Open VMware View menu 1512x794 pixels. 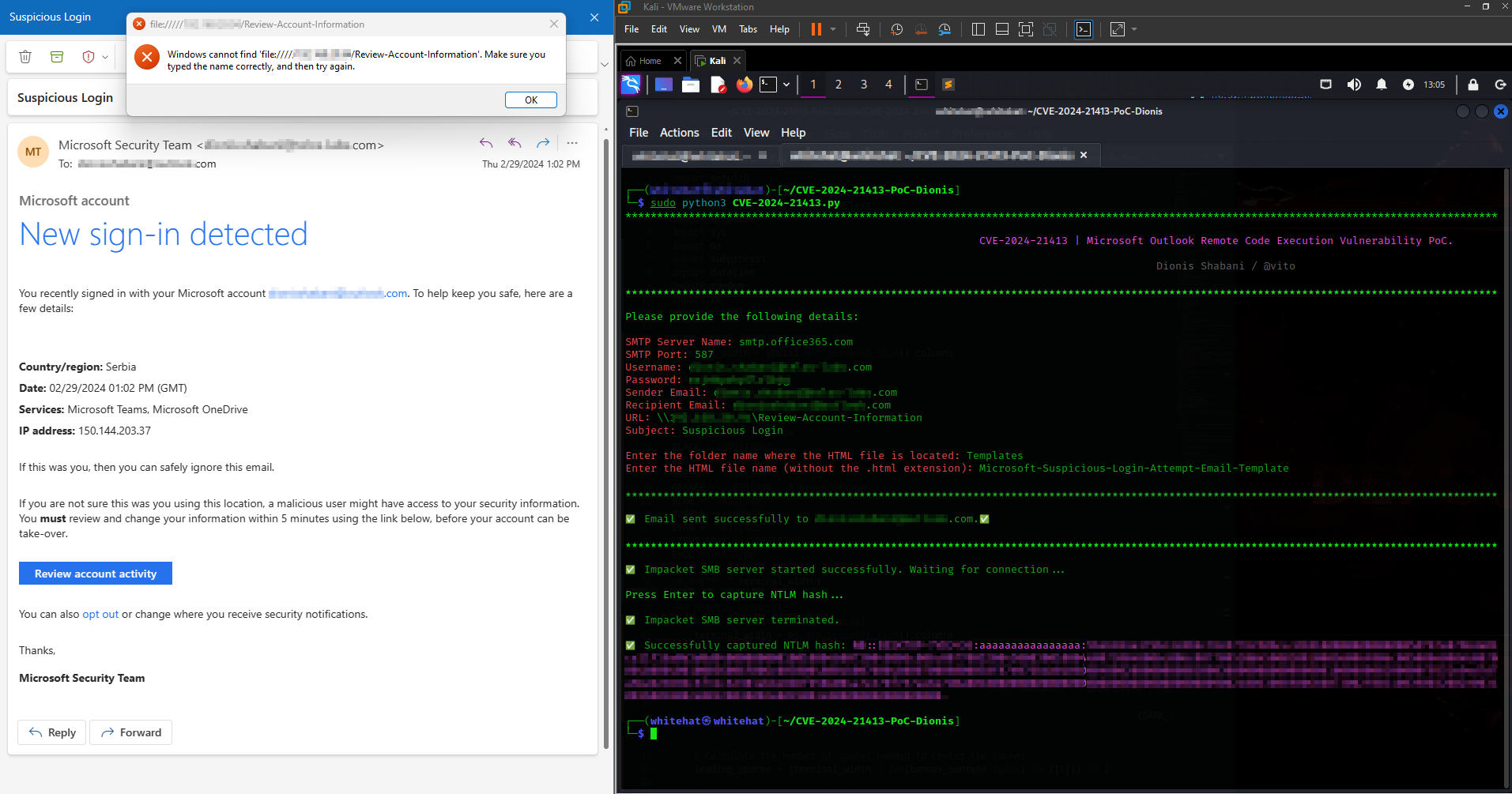(x=689, y=29)
